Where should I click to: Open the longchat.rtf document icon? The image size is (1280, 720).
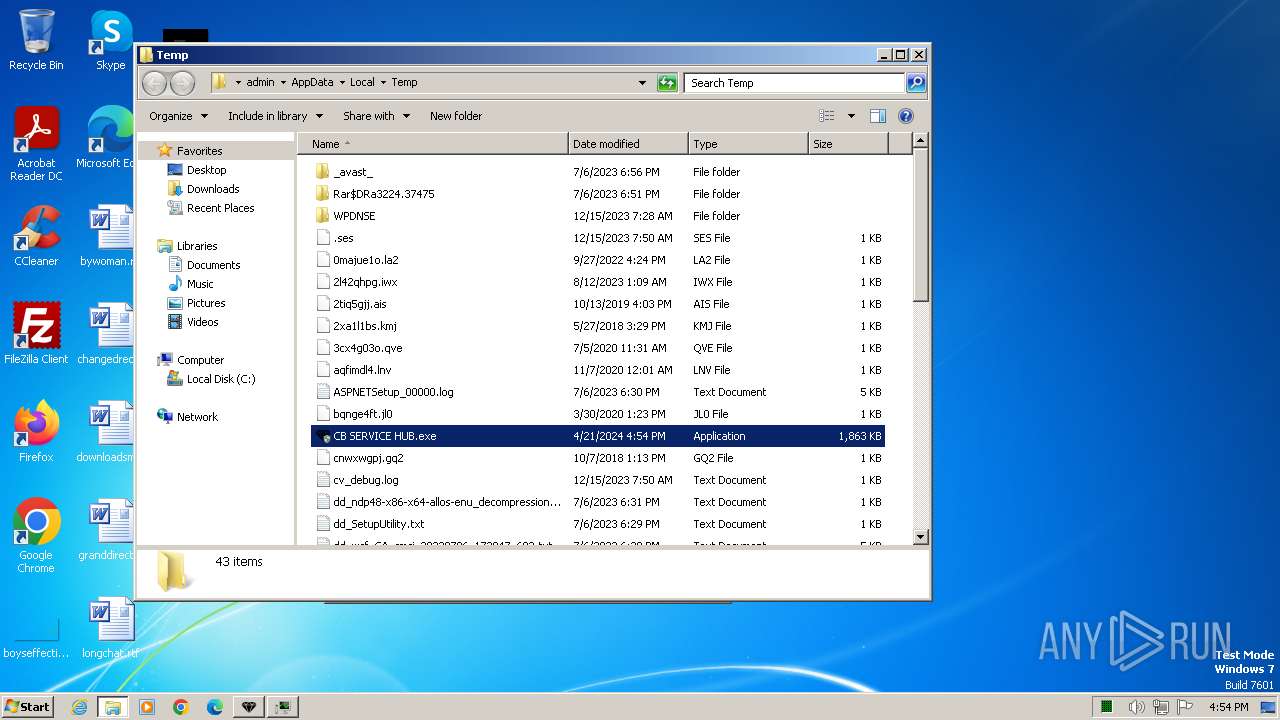coord(110,628)
